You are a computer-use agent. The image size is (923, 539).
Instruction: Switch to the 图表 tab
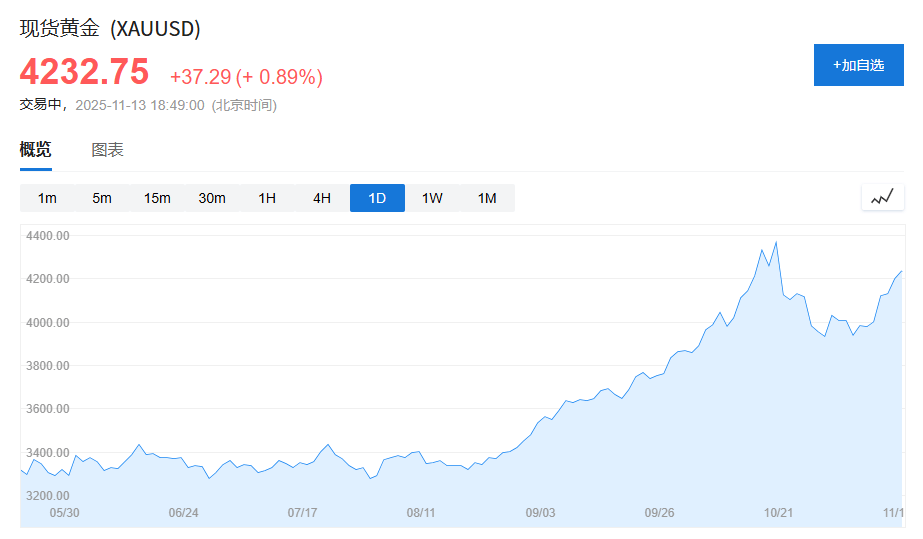click(107, 150)
